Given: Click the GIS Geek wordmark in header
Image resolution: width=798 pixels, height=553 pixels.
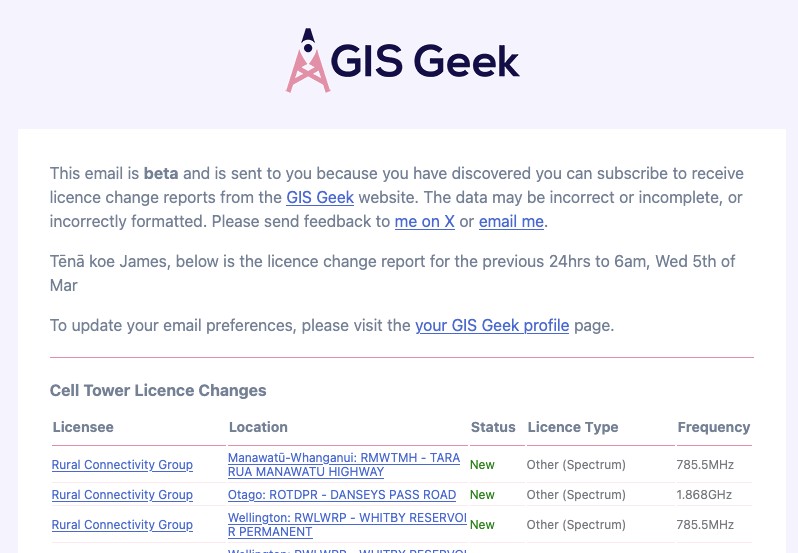Looking at the screenshot, I should coord(425,62).
